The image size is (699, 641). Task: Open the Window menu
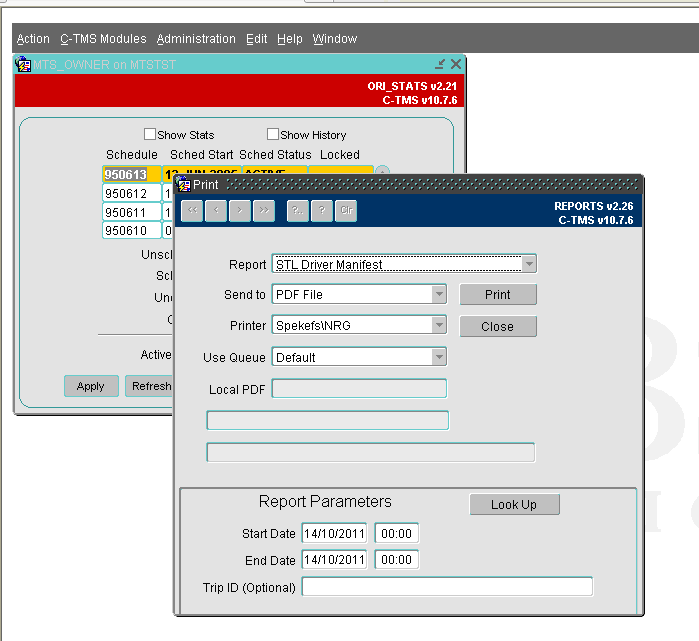(x=335, y=39)
